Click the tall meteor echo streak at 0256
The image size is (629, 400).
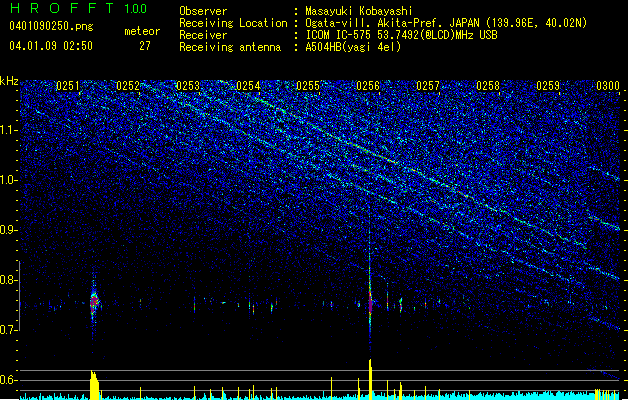pos(370,281)
